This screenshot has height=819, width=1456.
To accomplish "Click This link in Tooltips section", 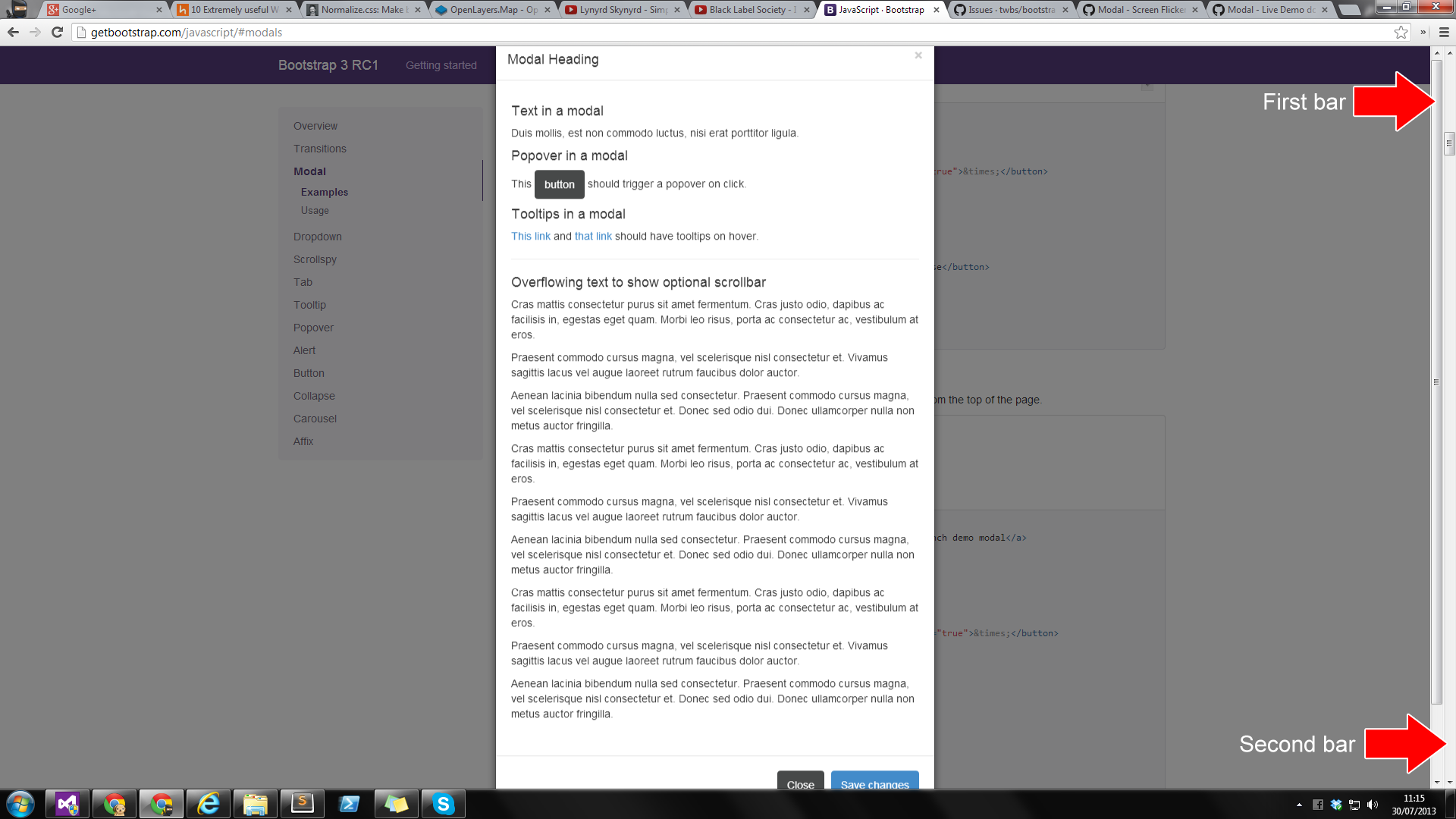I will tap(530, 236).
